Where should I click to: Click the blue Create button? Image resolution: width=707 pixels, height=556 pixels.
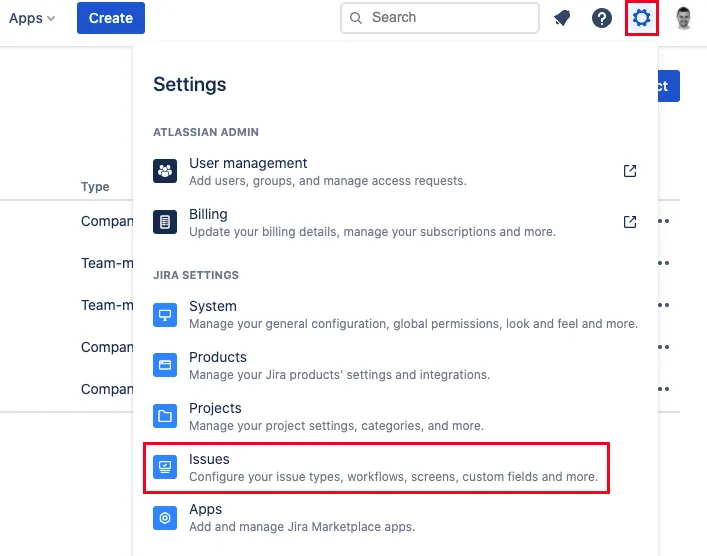pyautogui.click(x=111, y=18)
